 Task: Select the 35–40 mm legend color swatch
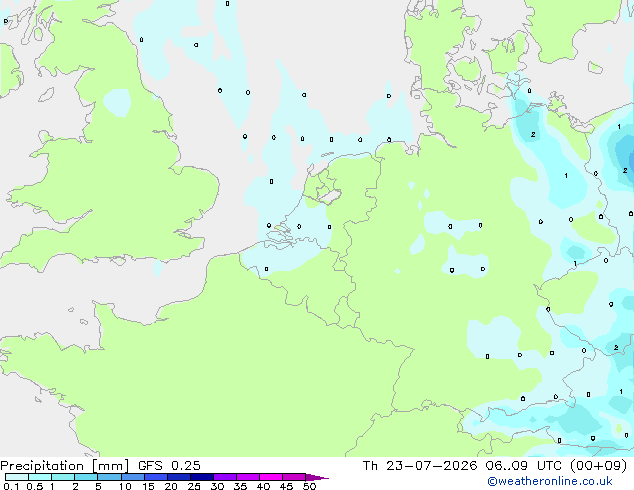pos(248,477)
